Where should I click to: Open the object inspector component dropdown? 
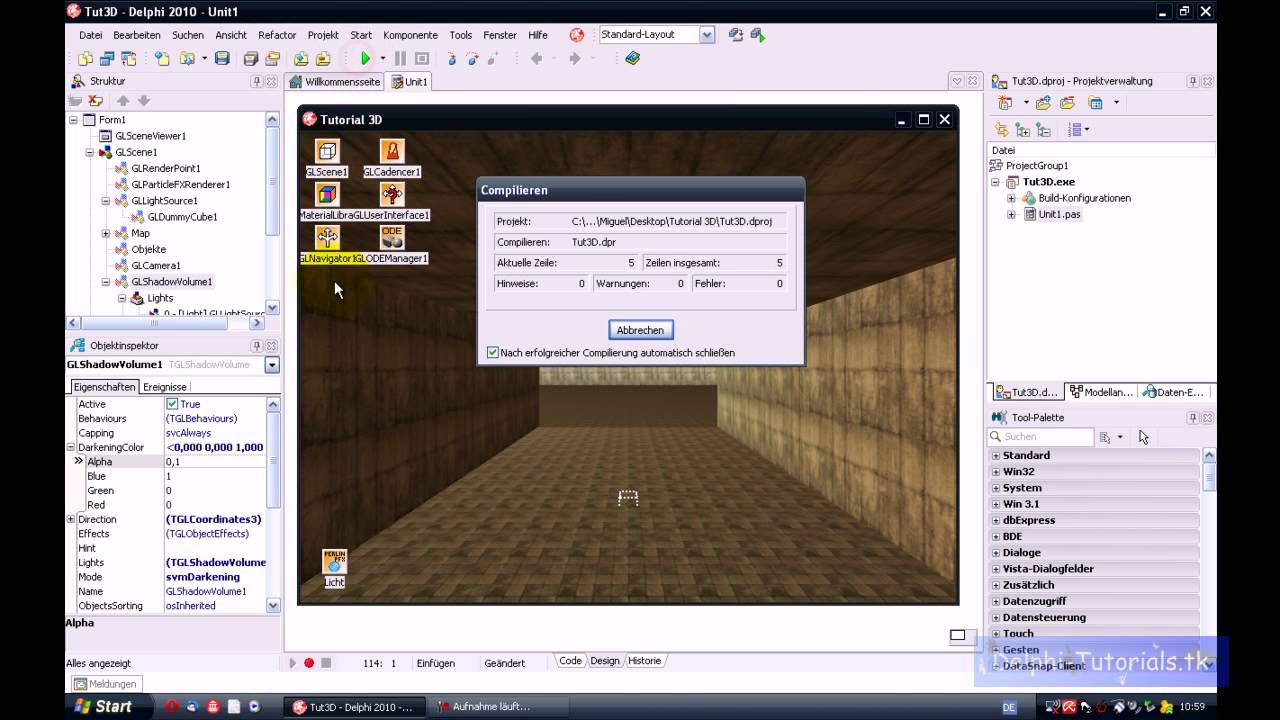(x=272, y=365)
